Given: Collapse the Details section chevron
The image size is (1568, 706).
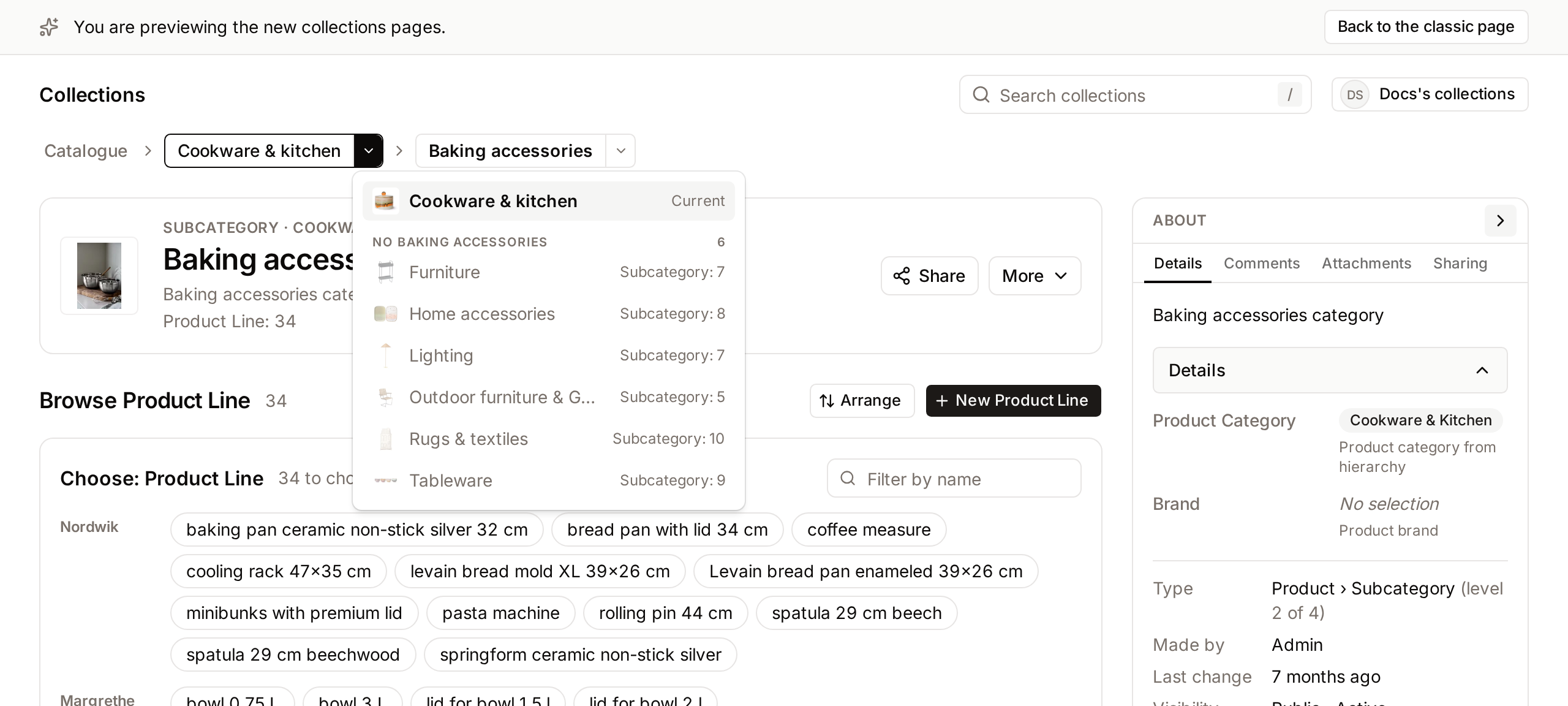Looking at the screenshot, I should [1482, 370].
